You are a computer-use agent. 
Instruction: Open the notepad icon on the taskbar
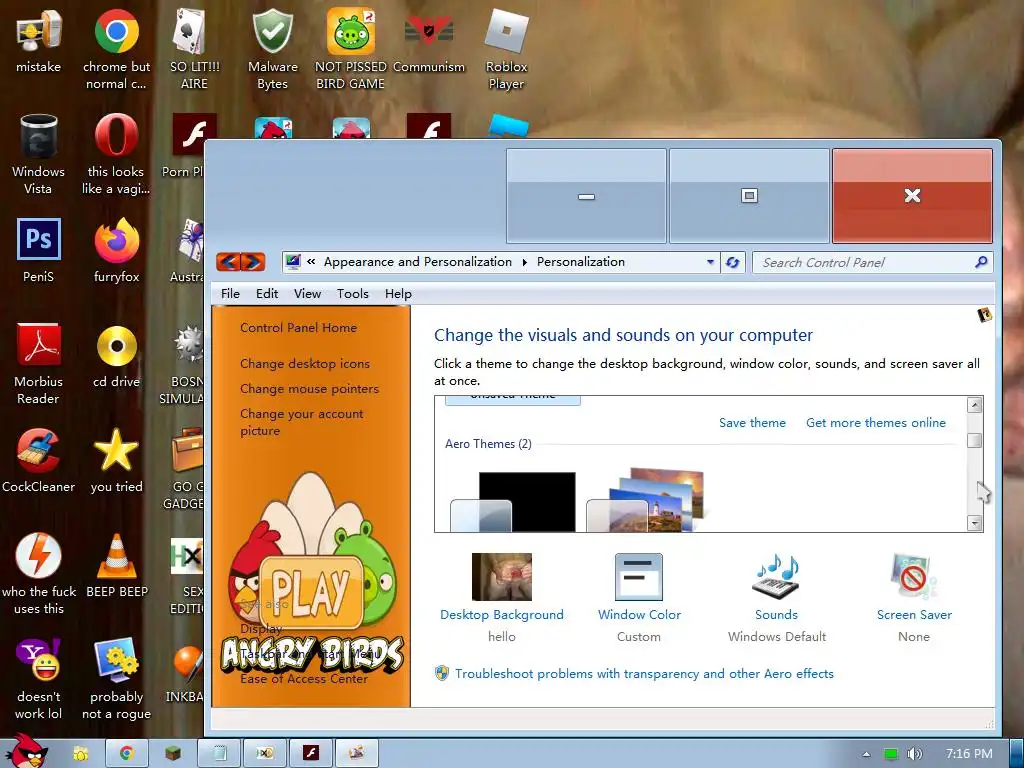[x=219, y=754]
